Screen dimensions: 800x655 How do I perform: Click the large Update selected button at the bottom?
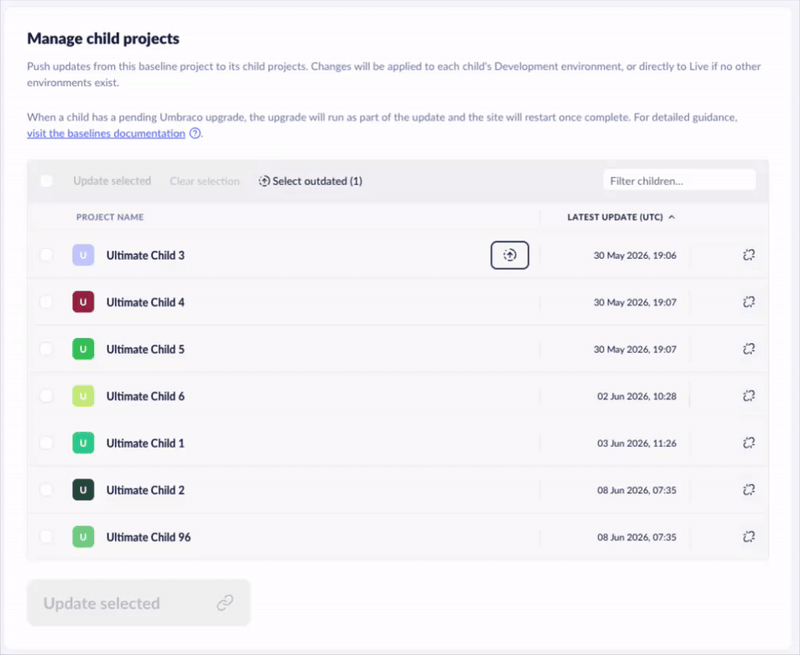tap(139, 603)
